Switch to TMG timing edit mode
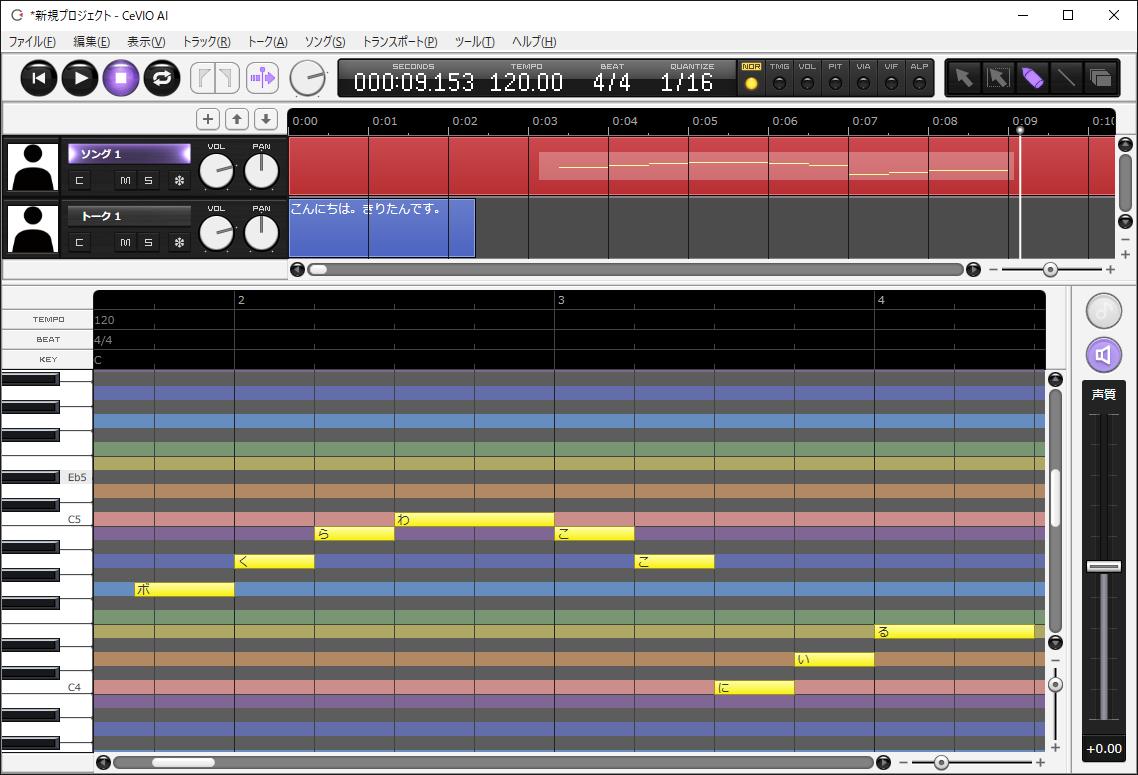 pos(779,78)
